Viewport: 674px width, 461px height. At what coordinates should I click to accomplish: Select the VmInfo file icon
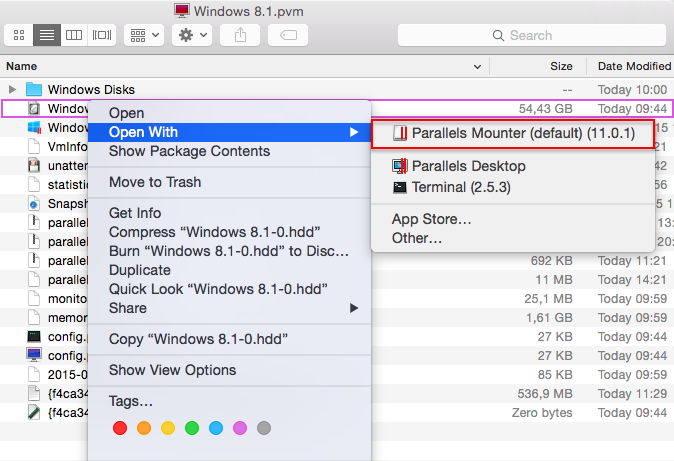coord(34,146)
